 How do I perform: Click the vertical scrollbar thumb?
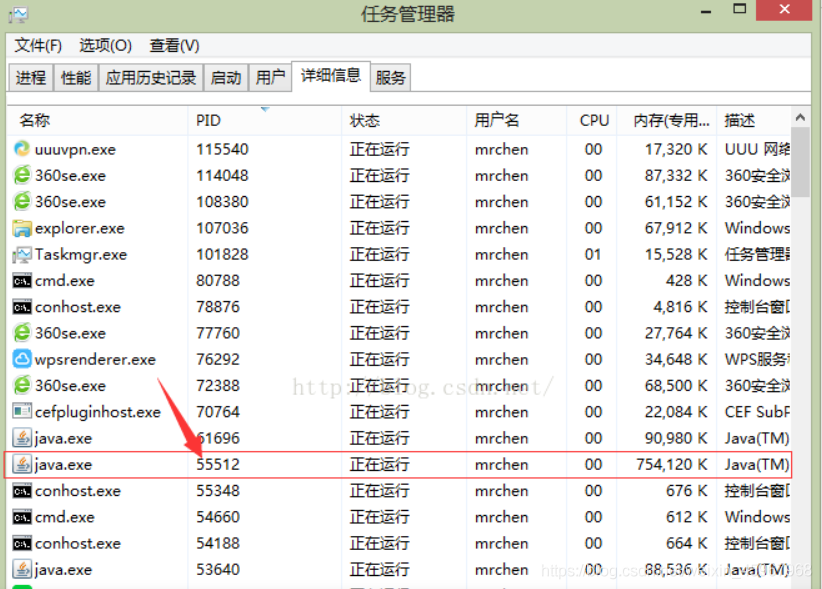[x=800, y=161]
